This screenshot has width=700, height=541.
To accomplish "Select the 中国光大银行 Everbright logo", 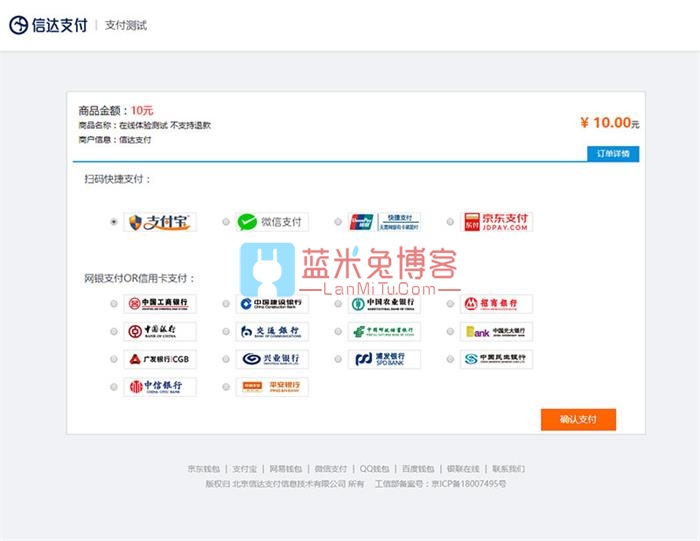I will click(x=496, y=332).
